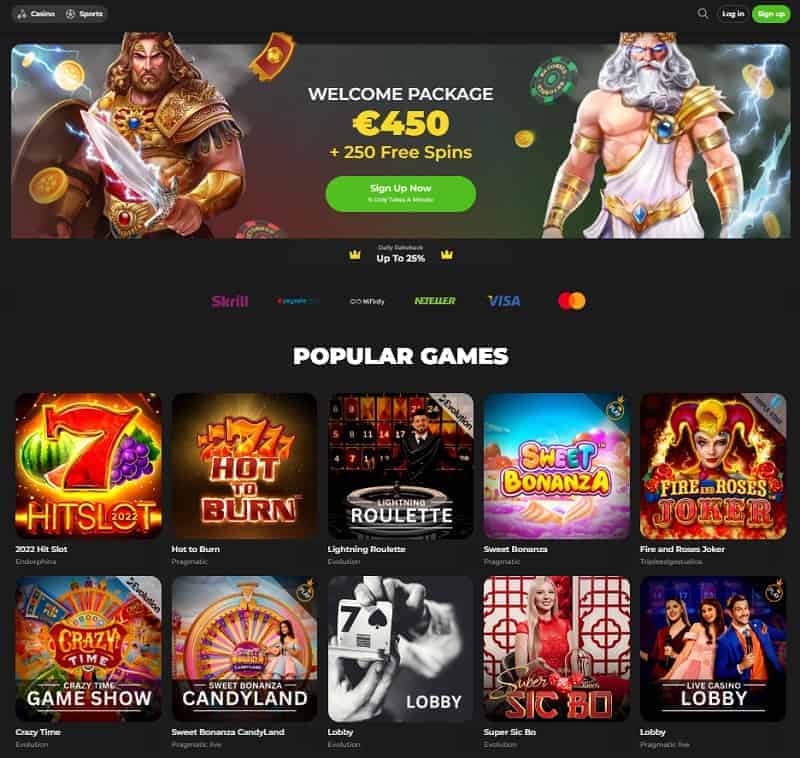Open Fire and Roses Joker thumbnail
The height and width of the screenshot is (758, 800).
click(713, 466)
